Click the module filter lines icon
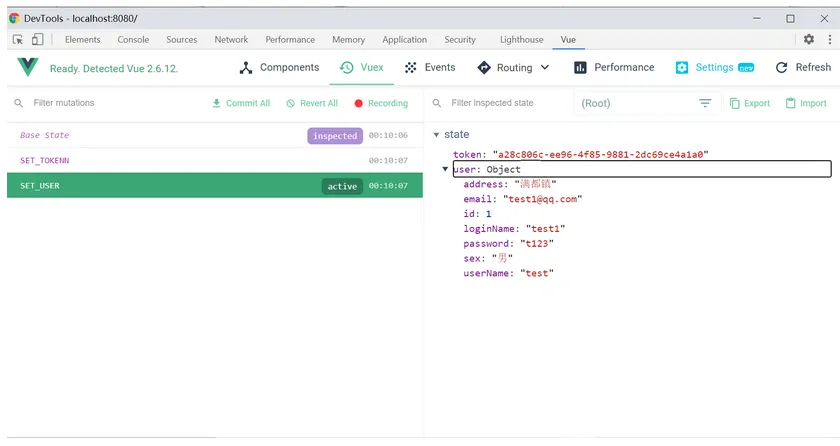Screen dimensions: 840x446 [705, 103]
